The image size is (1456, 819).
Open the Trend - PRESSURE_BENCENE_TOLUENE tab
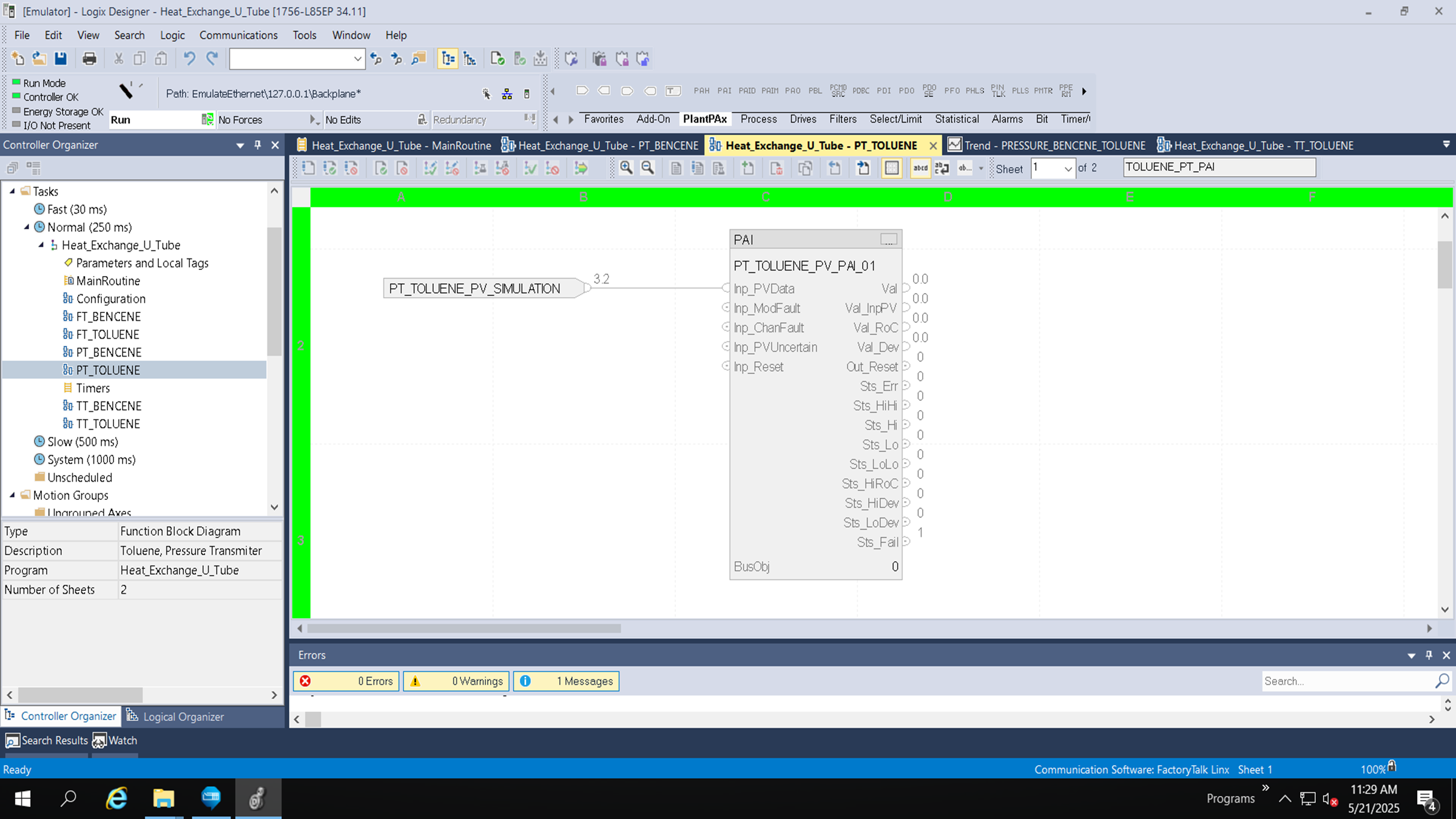[1047, 145]
